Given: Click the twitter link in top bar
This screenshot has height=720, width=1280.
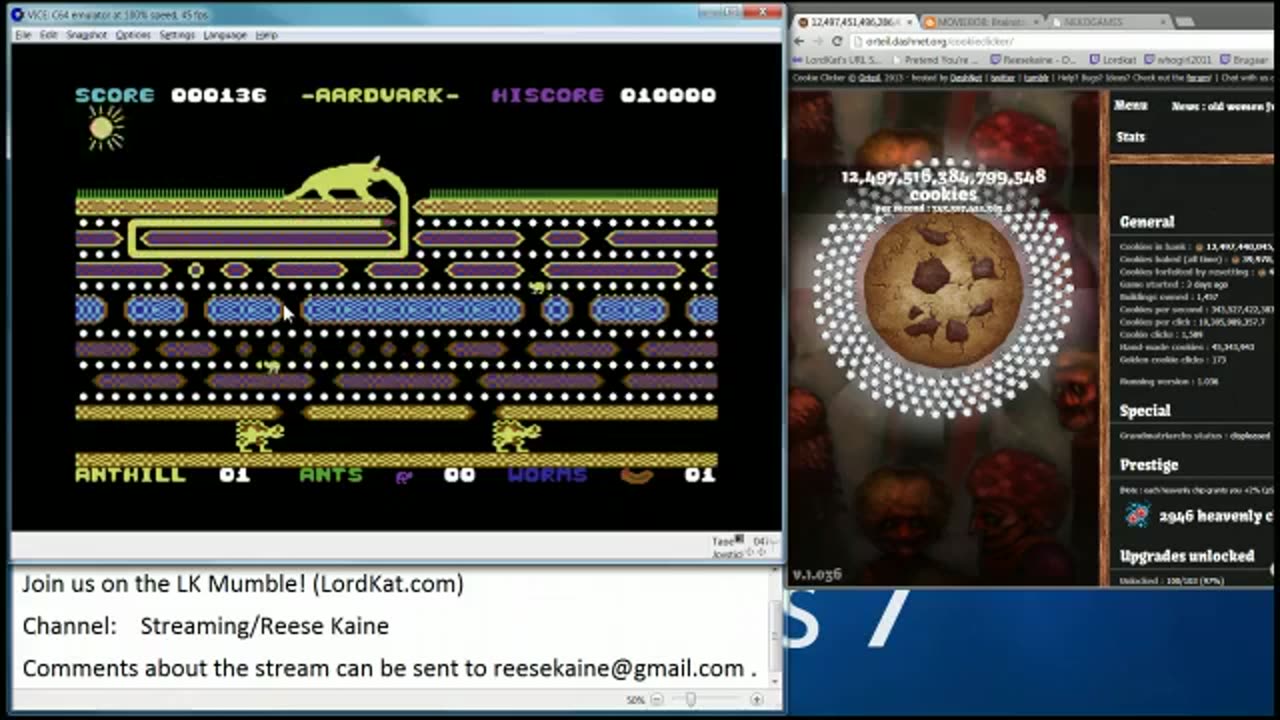Looking at the screenshot, I should click(x=1001, y=77).
